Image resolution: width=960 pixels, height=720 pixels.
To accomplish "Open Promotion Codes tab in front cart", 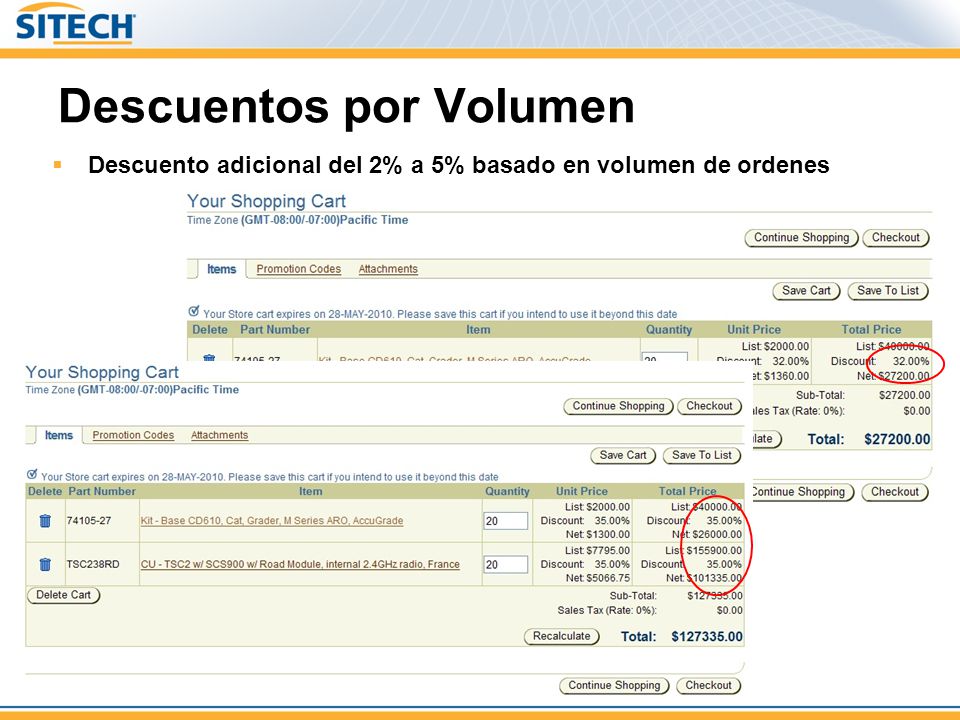I will coord(133,435).
